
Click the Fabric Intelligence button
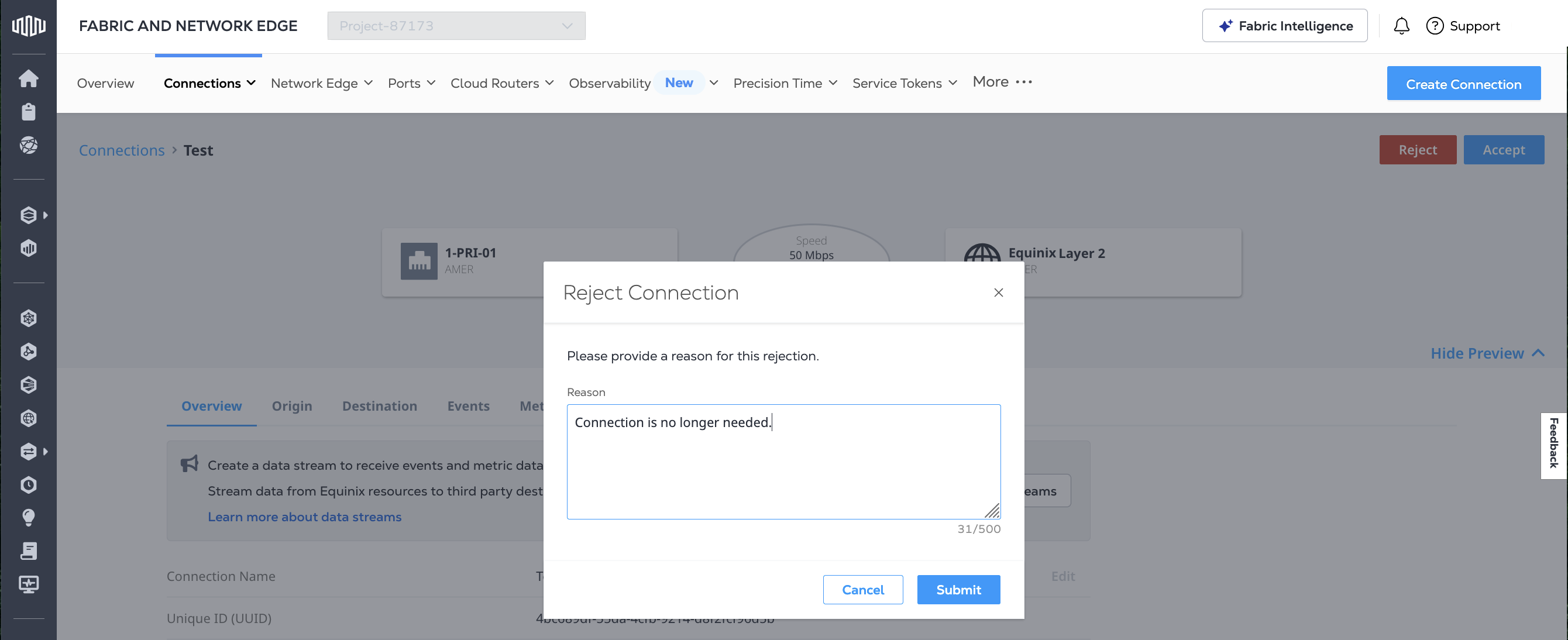click(x=1284, y=26)
